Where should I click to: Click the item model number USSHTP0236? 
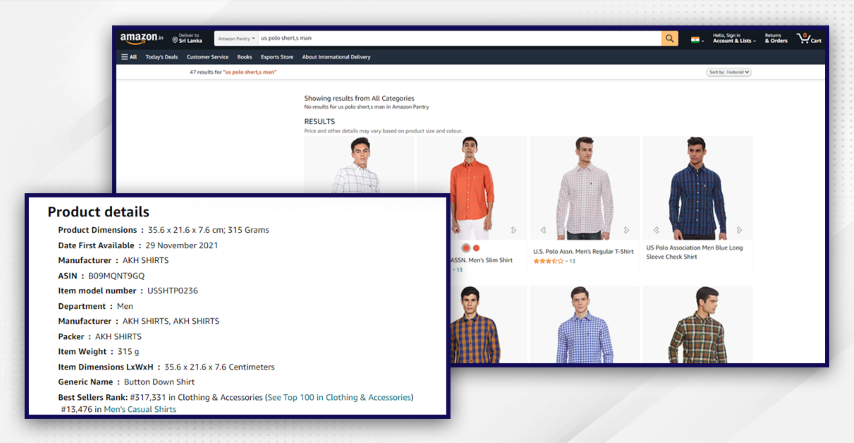coord(173,291)
